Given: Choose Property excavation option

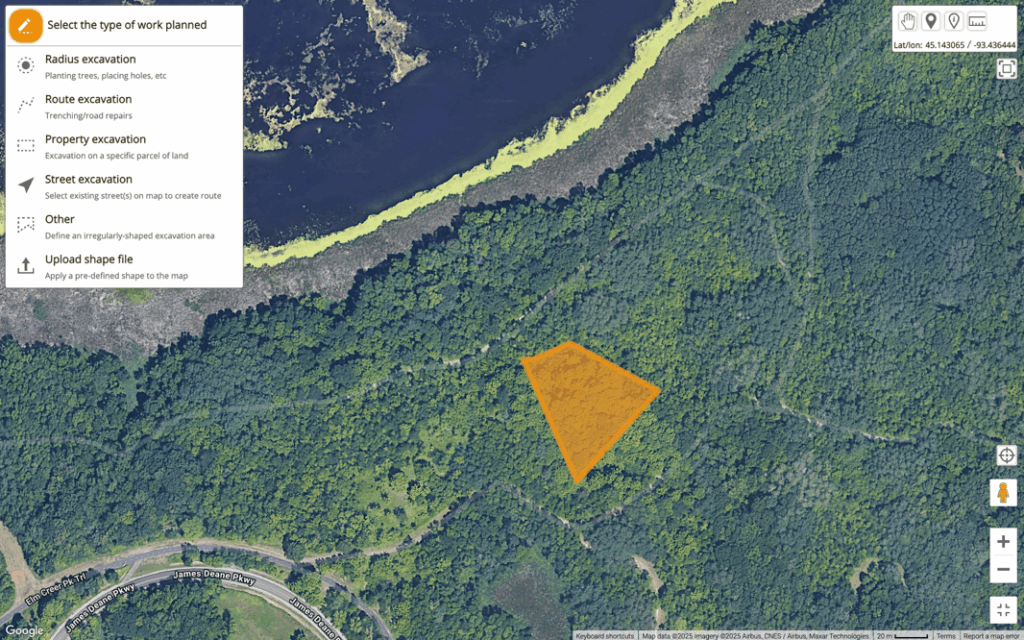Looking at the screenshot, I should coord(124,146).
